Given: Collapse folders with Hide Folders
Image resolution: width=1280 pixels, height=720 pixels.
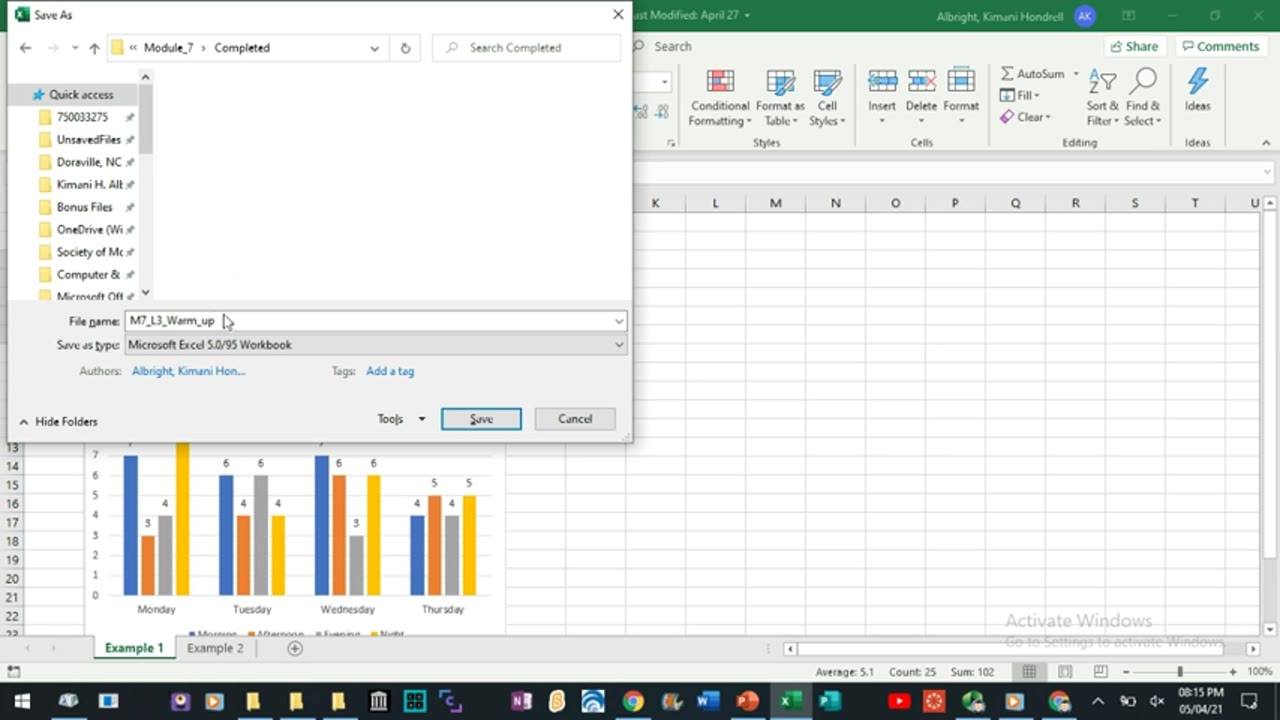Looking at the screenshot, I should 58,422.
